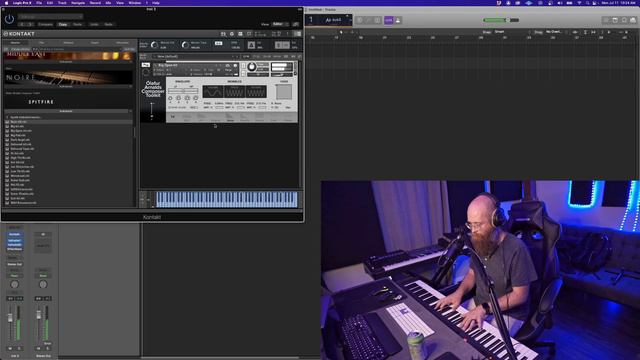Click Spotlight search menu bar icon
640x360 pixels.
click(x=589, y=3)
